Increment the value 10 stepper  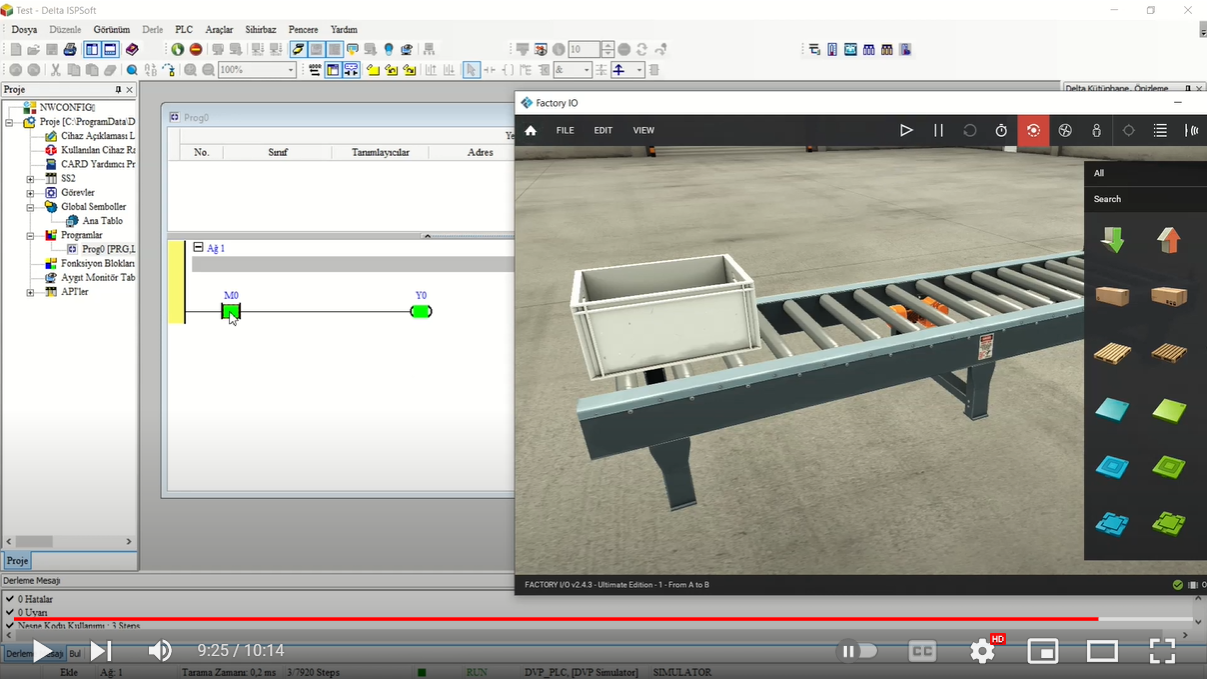coord(607,45)
